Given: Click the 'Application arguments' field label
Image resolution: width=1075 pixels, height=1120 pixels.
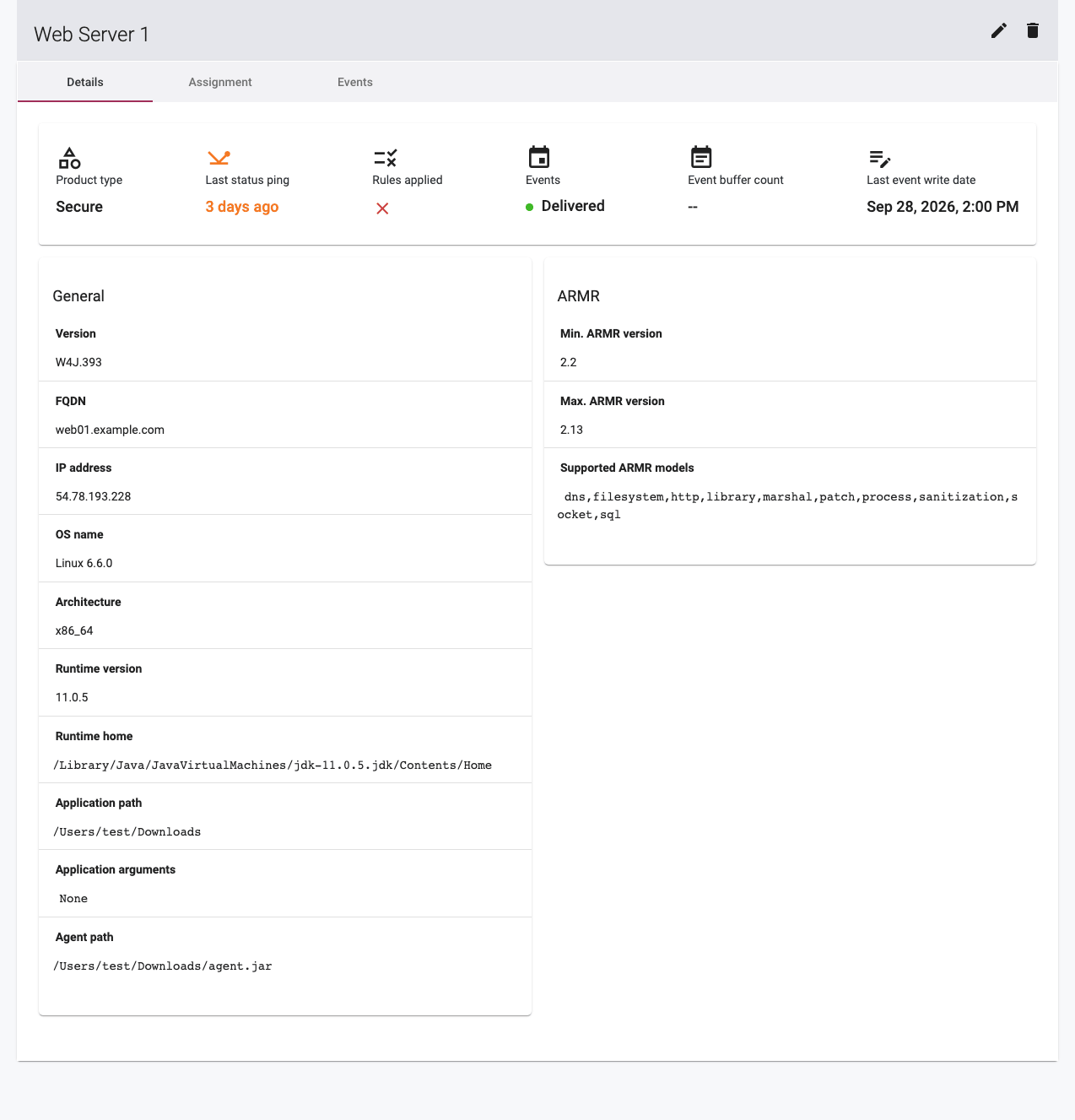Looking at the screenshot, I should click(x=116, y=869).
